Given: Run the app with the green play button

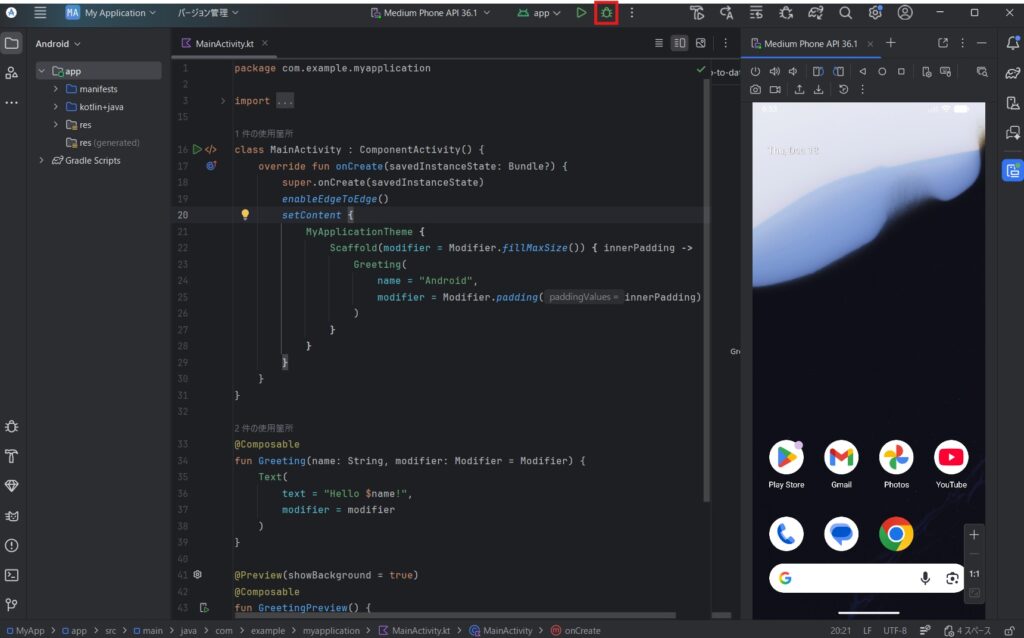Looking at the screenshot, I should (x=582, y=13).
